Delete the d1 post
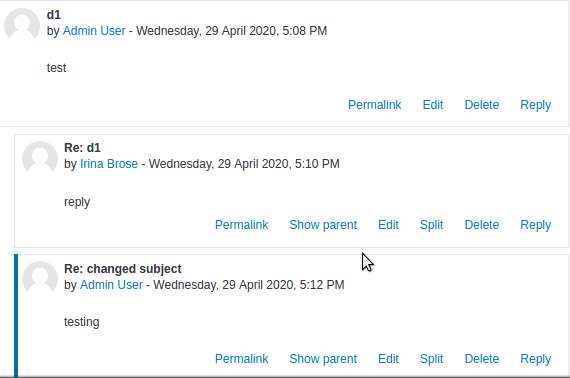 coord(482,105)
